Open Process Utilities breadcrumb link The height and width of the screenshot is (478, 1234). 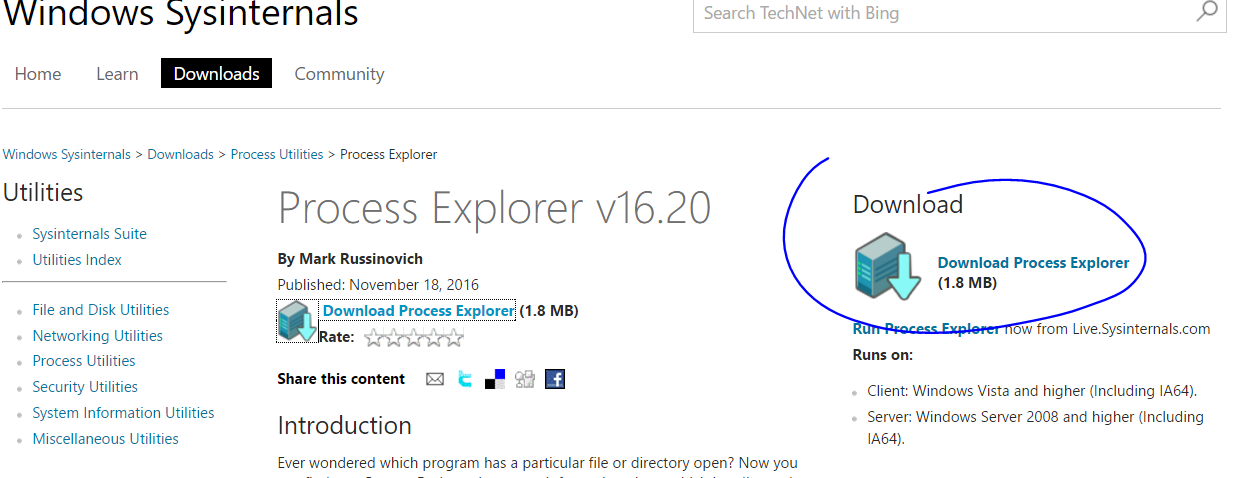(x=277, y=154)
